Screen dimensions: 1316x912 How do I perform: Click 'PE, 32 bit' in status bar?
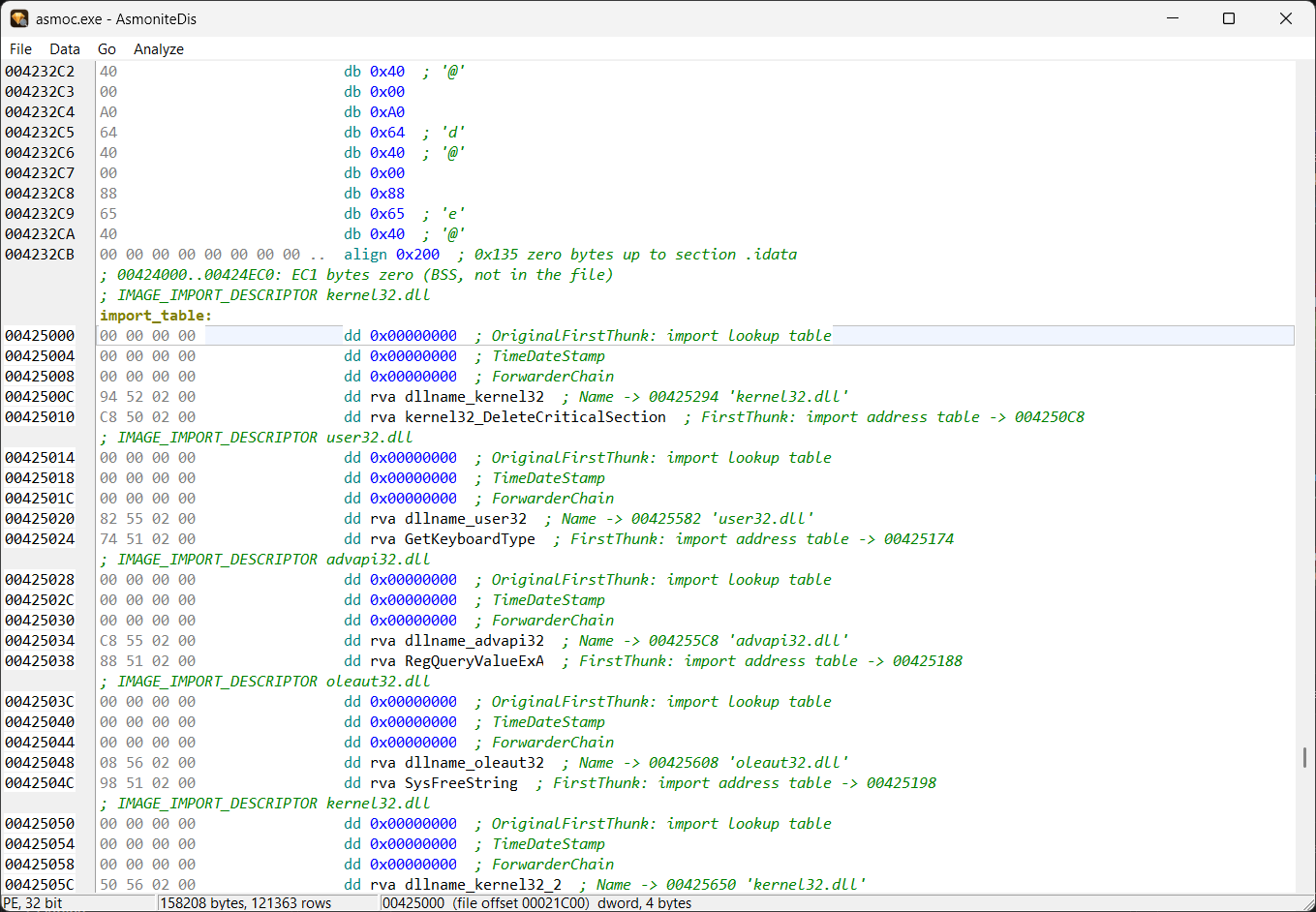point(33,903)
